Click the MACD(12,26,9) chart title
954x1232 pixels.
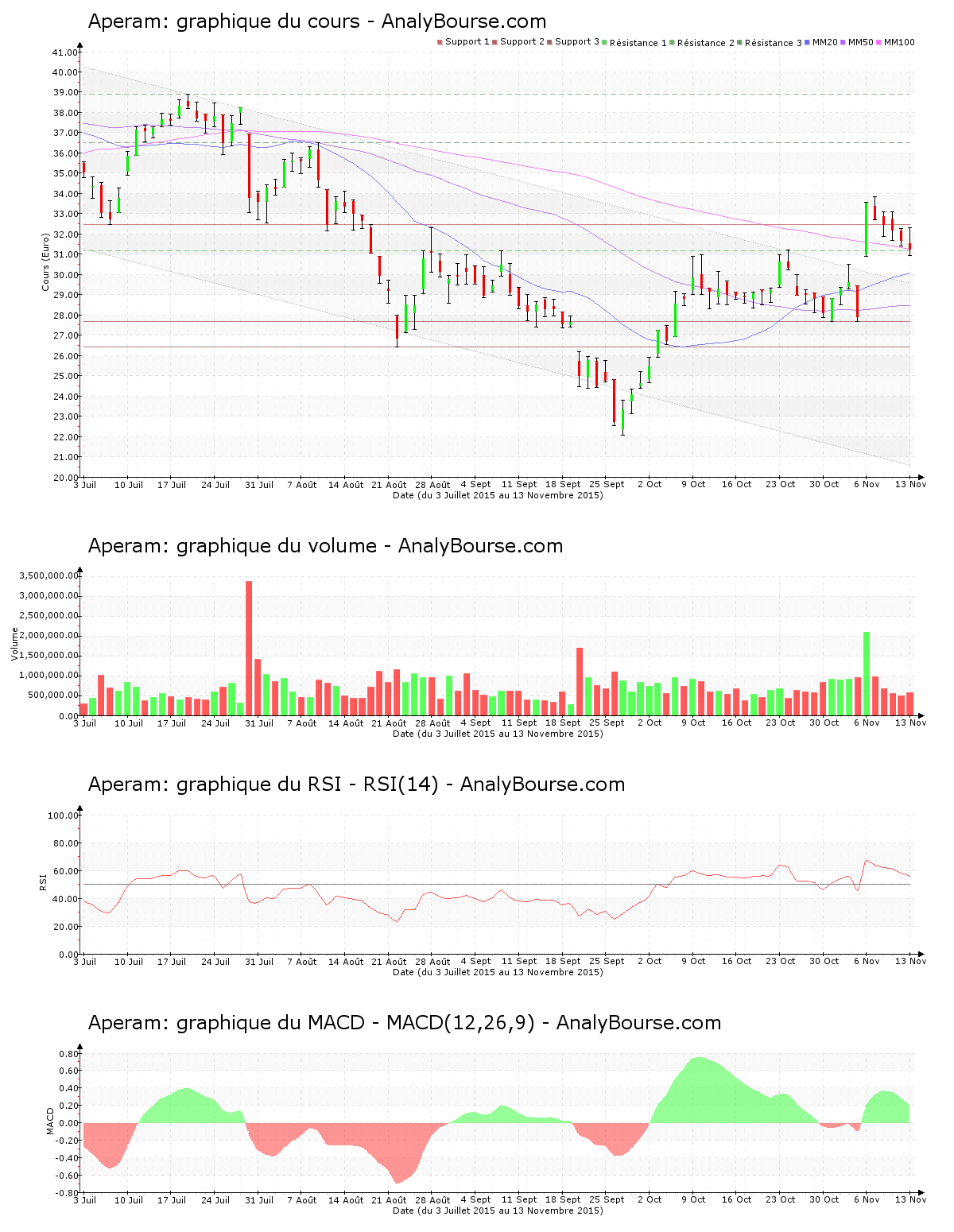404,1023
